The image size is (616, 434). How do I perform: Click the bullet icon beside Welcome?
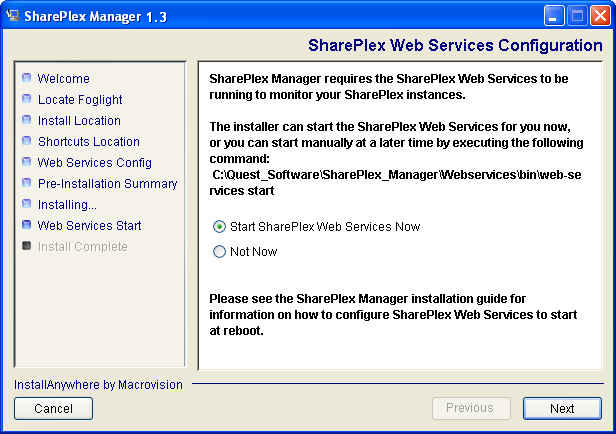[x=26, y=77]
